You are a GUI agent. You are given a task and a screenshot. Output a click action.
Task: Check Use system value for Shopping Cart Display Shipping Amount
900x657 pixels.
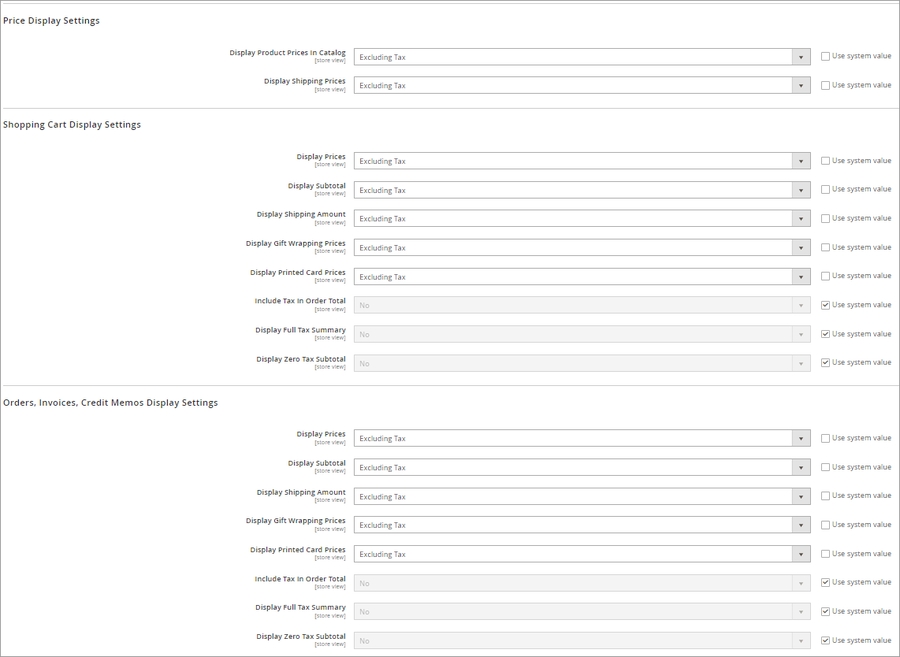point(825,218)
